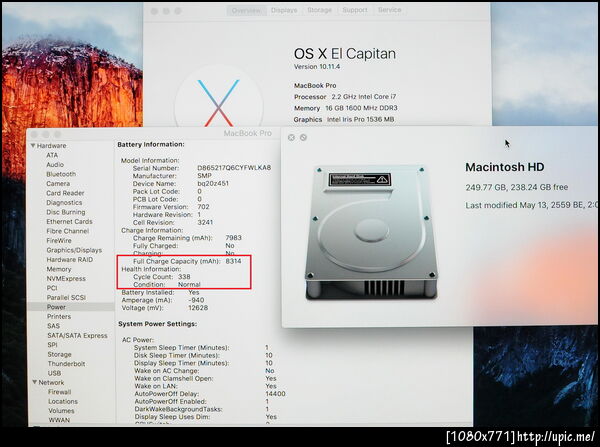Click the 249.77 GB, 238.24 GB free text
This screenshot has width=600, height=447.
(x=517, y=188)
